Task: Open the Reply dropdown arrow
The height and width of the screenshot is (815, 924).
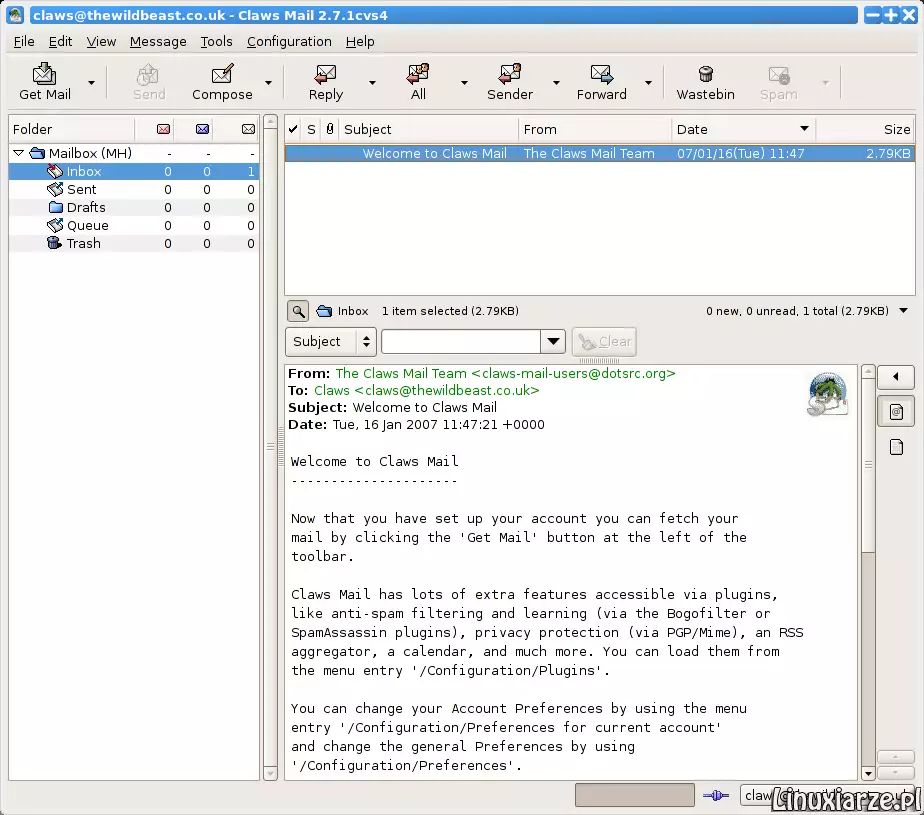Action: [372, 83]
